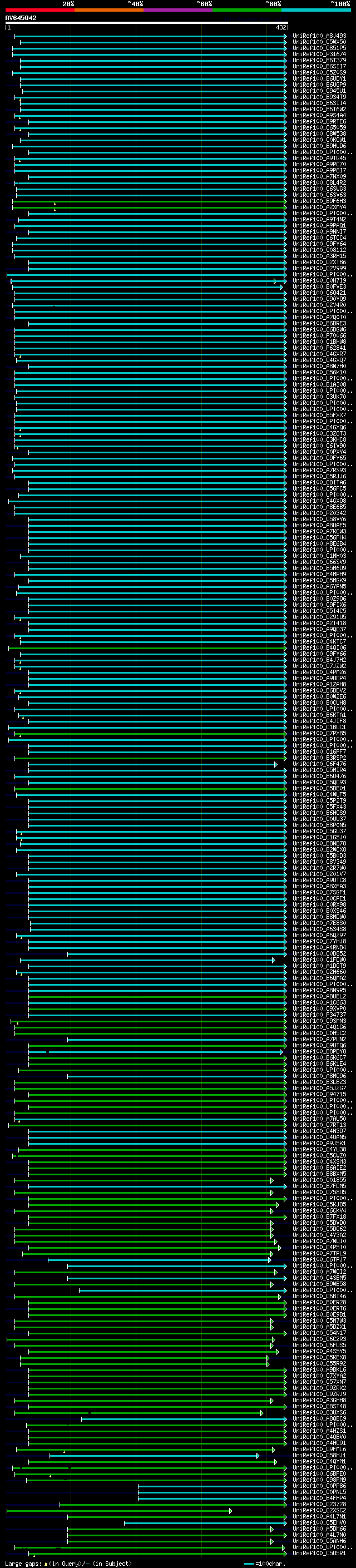
Task: Open hit UniRef100_Q851P5
Action: 319,48
